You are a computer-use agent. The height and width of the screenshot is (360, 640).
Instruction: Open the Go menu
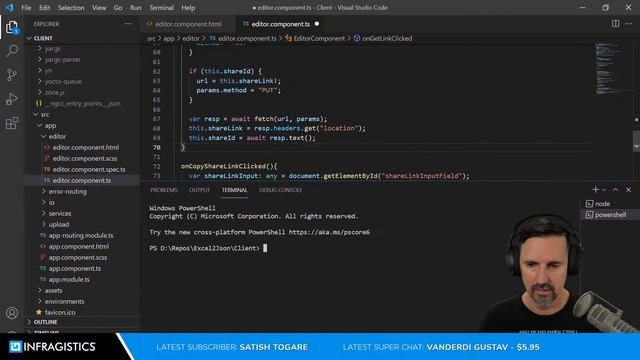pyautogui.click(x=118, y=8)
